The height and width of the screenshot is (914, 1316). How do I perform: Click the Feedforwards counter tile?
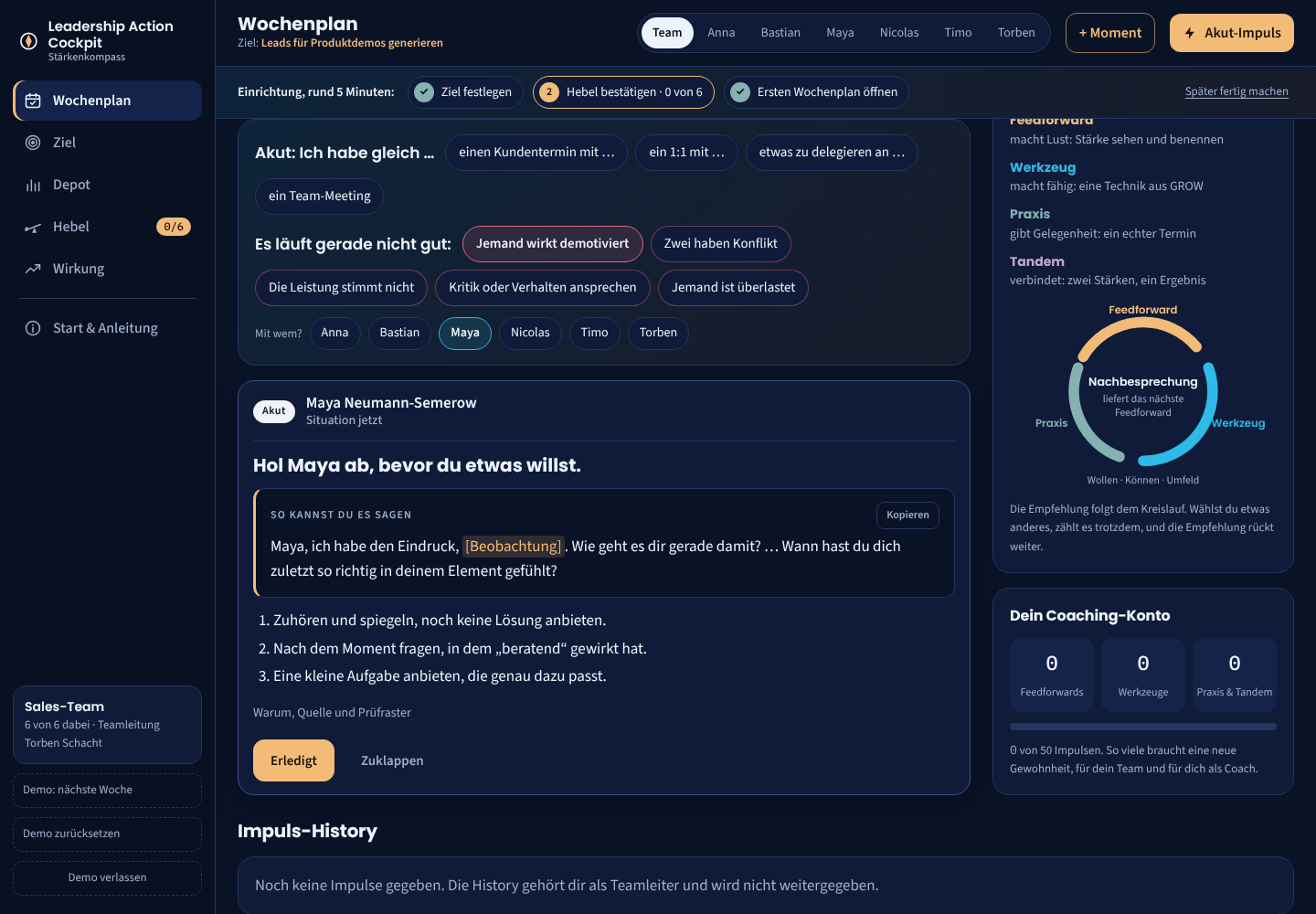coord(1052,675)
